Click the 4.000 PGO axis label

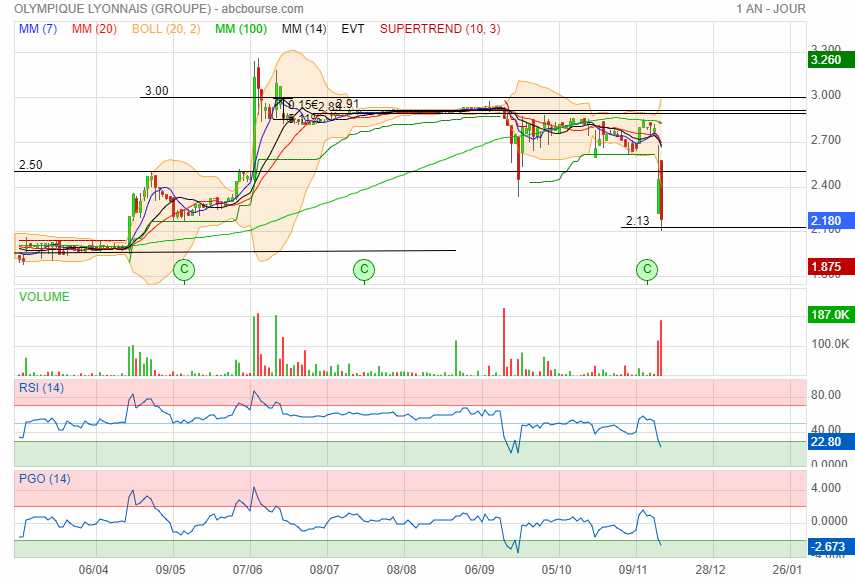tap(826, 488)
